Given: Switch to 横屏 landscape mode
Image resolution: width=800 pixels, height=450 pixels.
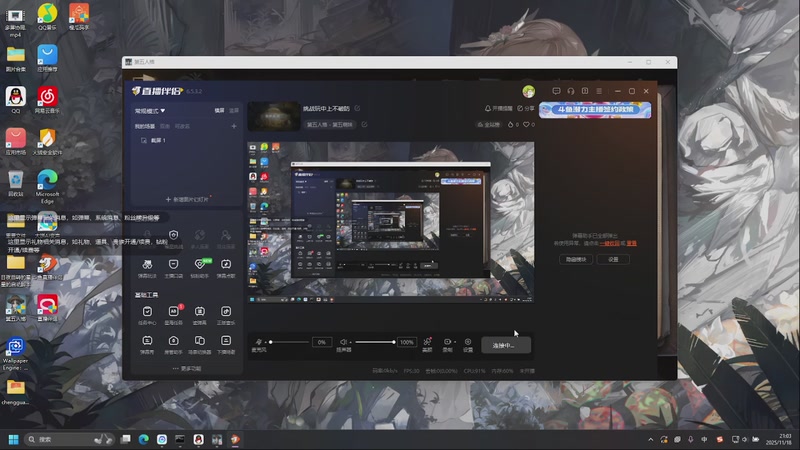Looking at the screenshot, I should 219,111.
